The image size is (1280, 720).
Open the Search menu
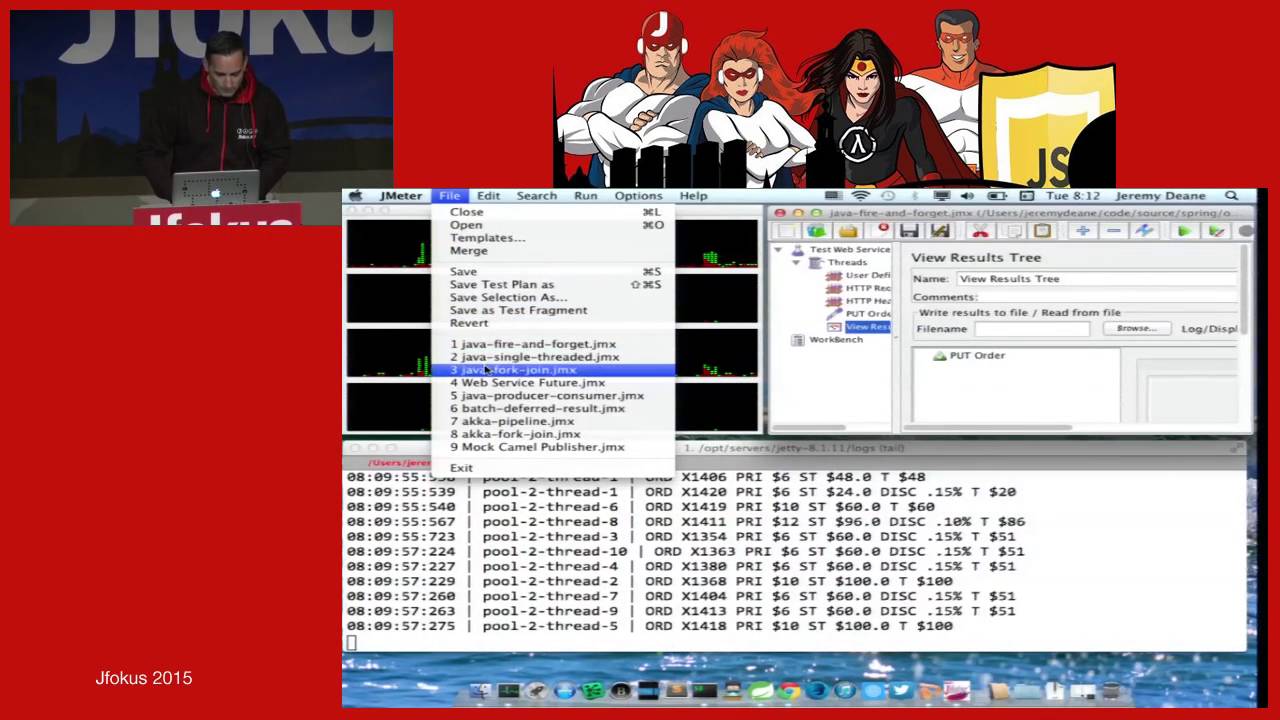tap(537, 196)
